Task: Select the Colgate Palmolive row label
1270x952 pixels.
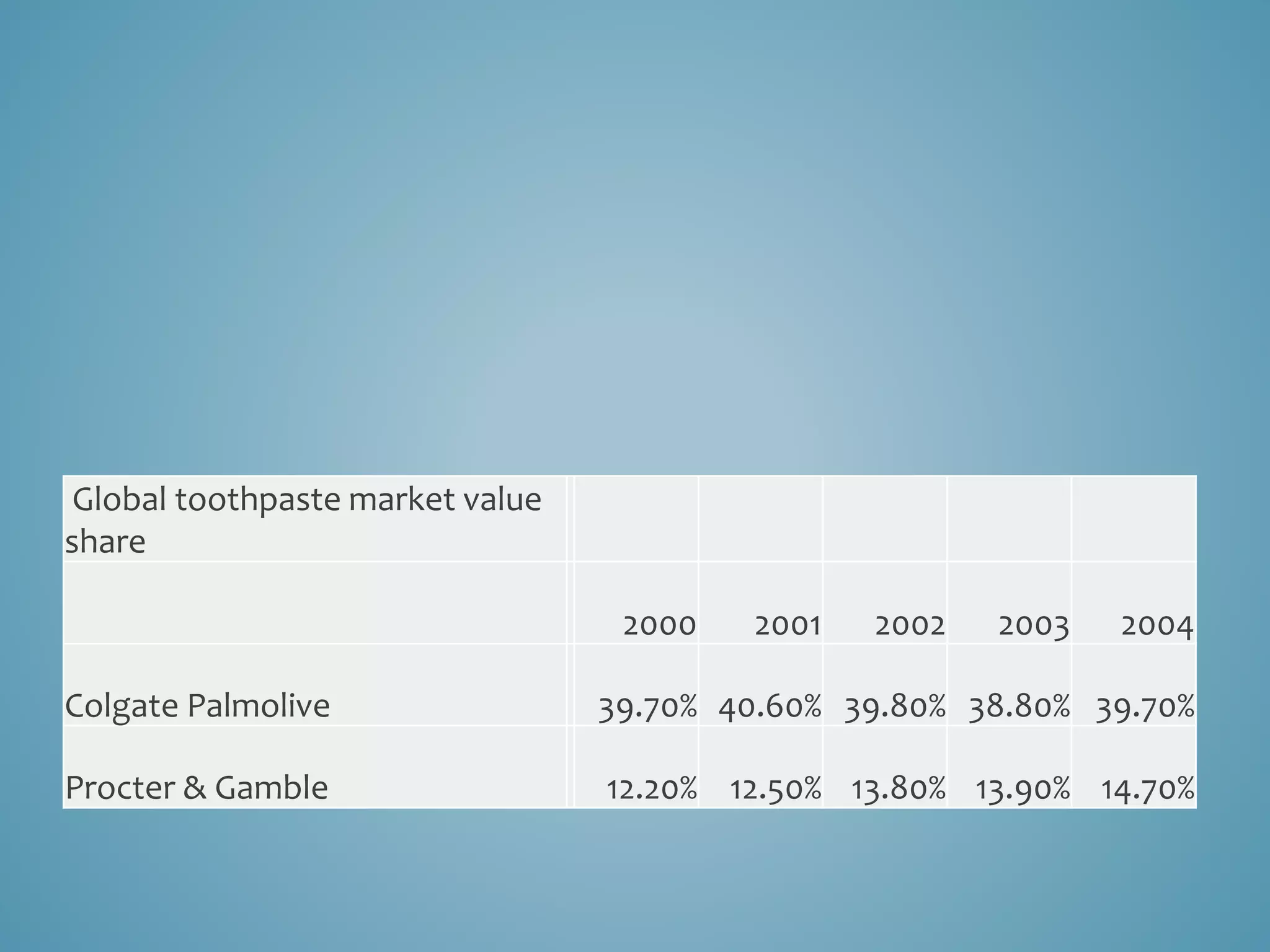Action: 315,685
